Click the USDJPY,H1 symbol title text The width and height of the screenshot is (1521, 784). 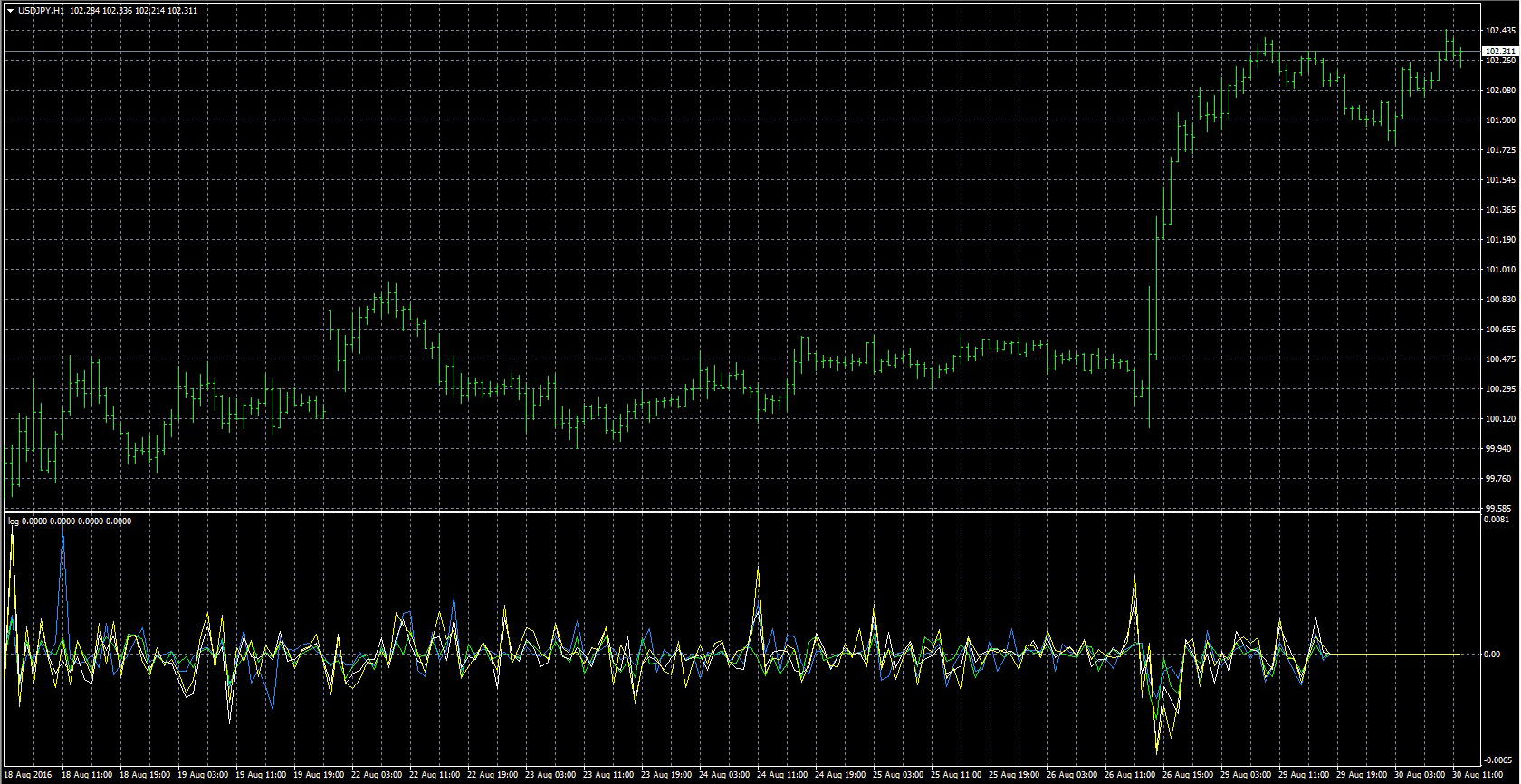pos(41,11)
